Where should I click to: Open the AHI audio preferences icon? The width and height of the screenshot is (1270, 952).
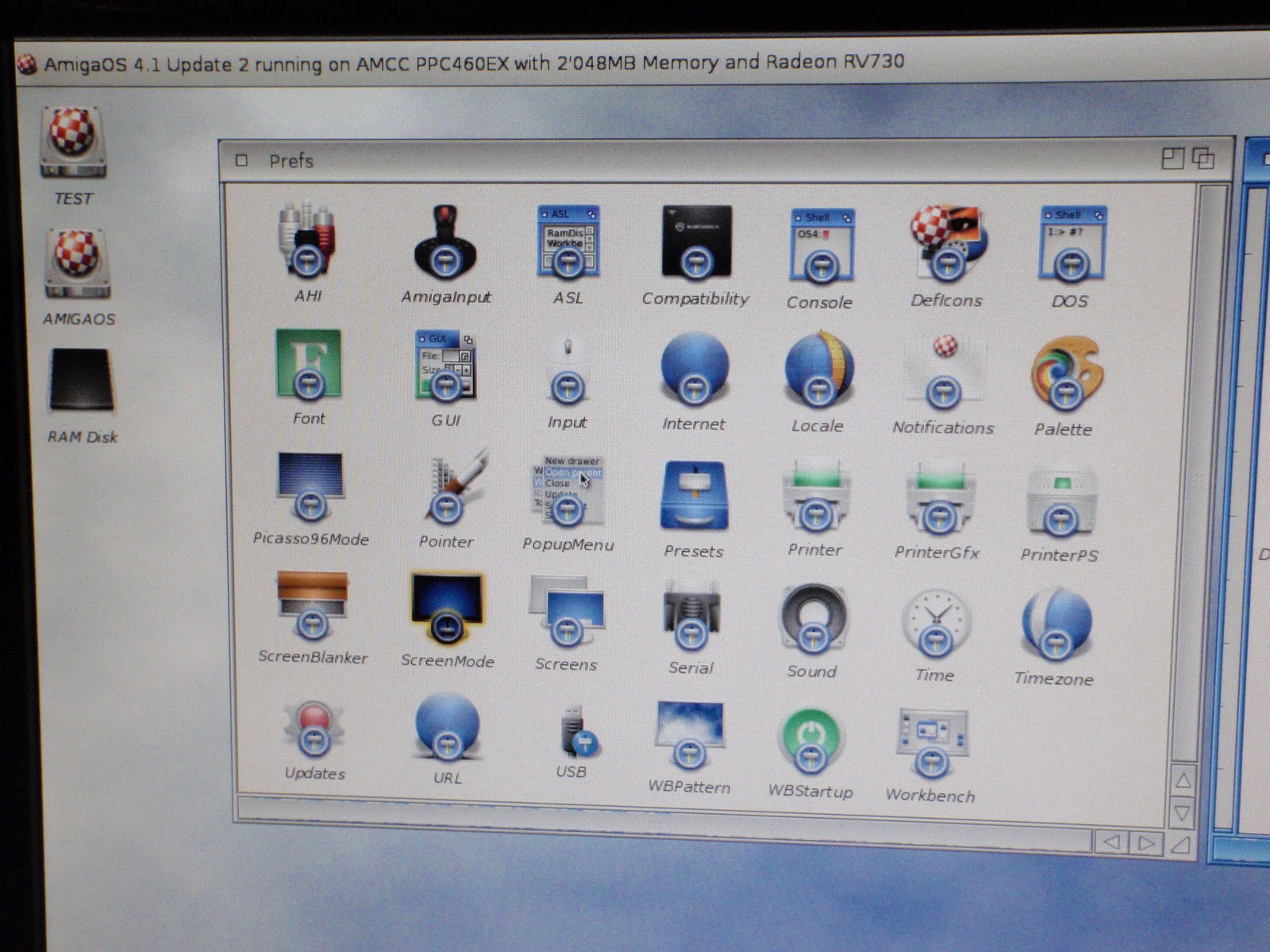[308, 240]
